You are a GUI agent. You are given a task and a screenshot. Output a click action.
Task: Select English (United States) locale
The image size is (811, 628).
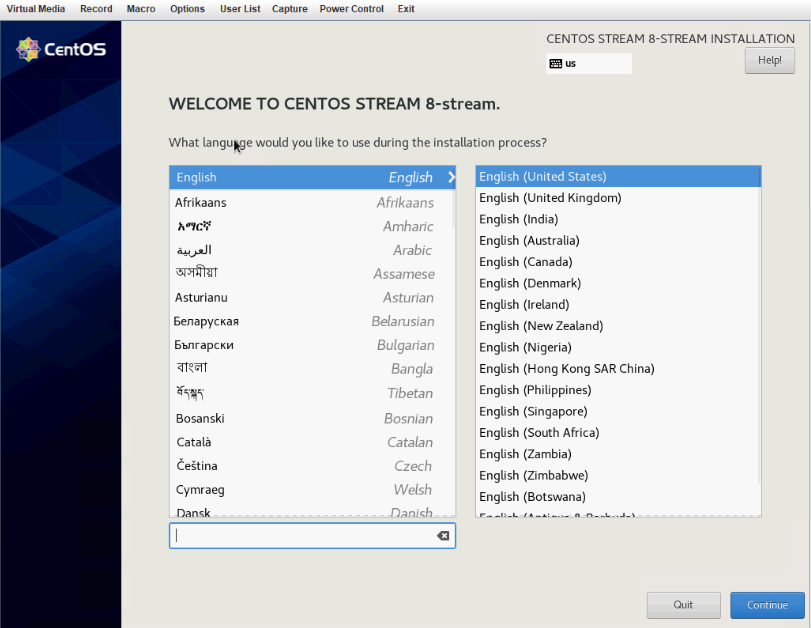point(618,176)
